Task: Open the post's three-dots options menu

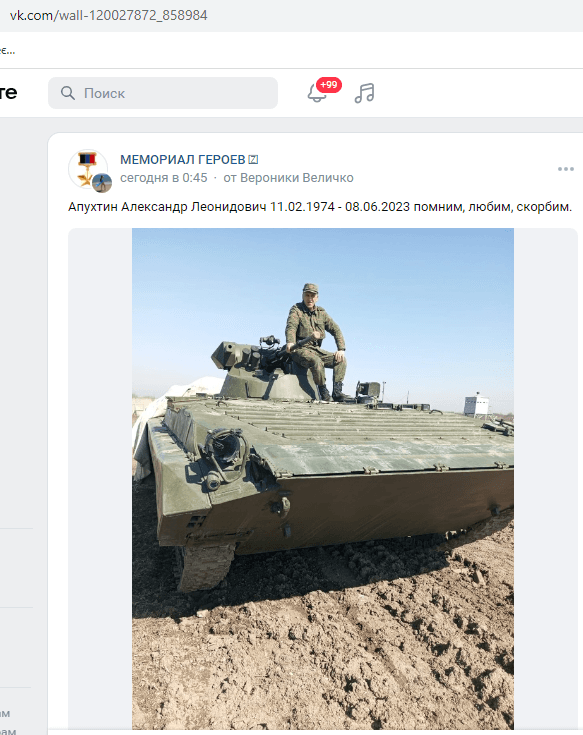Action: (x=566, y=169)
